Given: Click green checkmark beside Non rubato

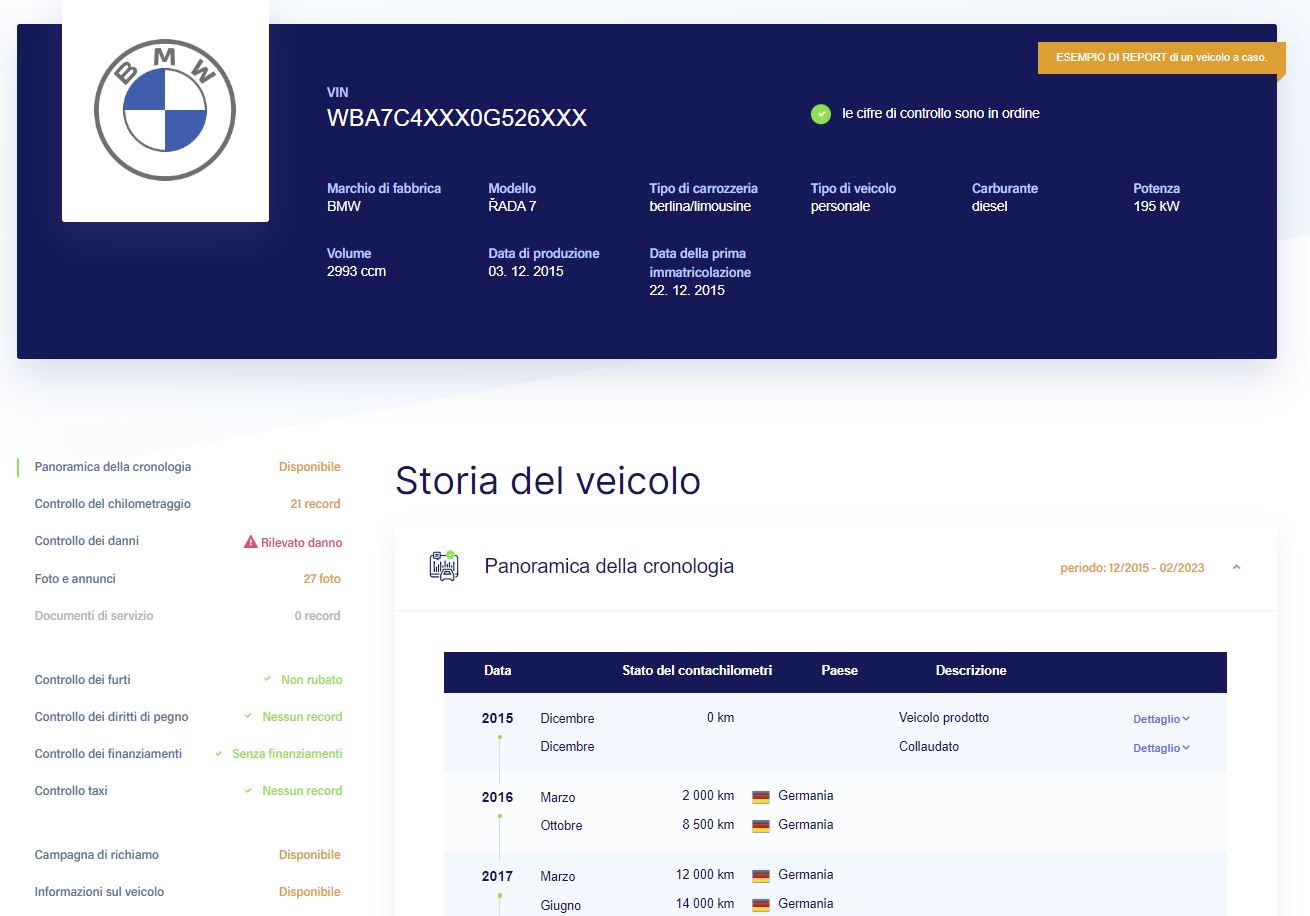Looking at the screenshot, I should point(267,680).
